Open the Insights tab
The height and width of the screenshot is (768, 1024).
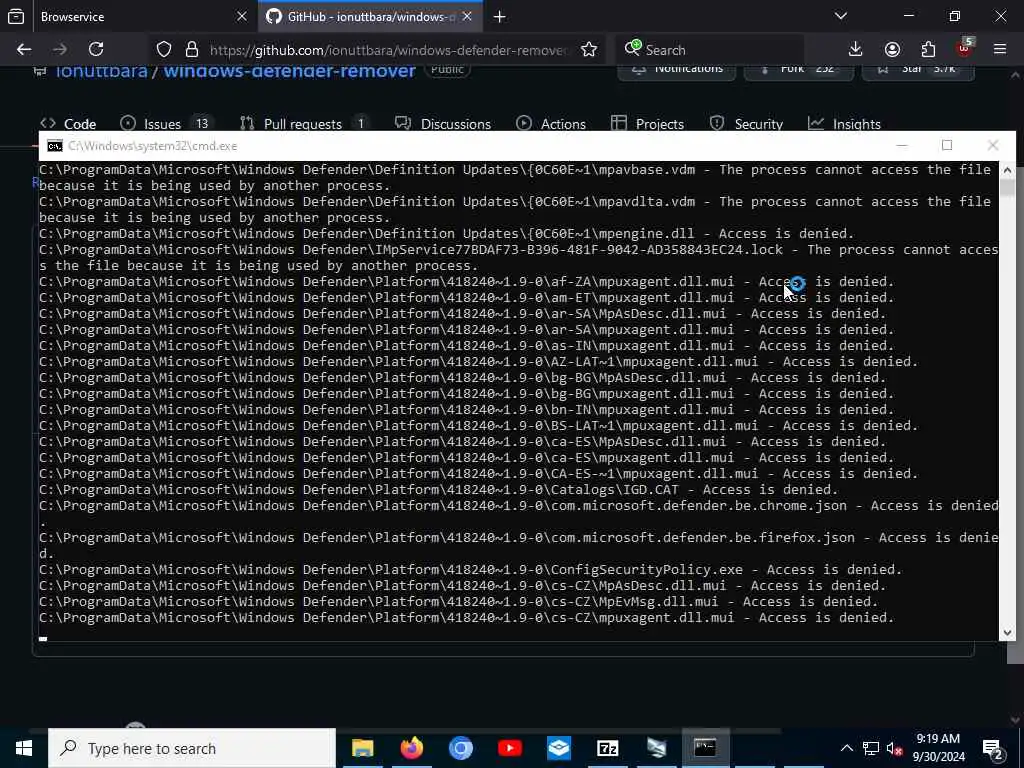coord(844,124)
